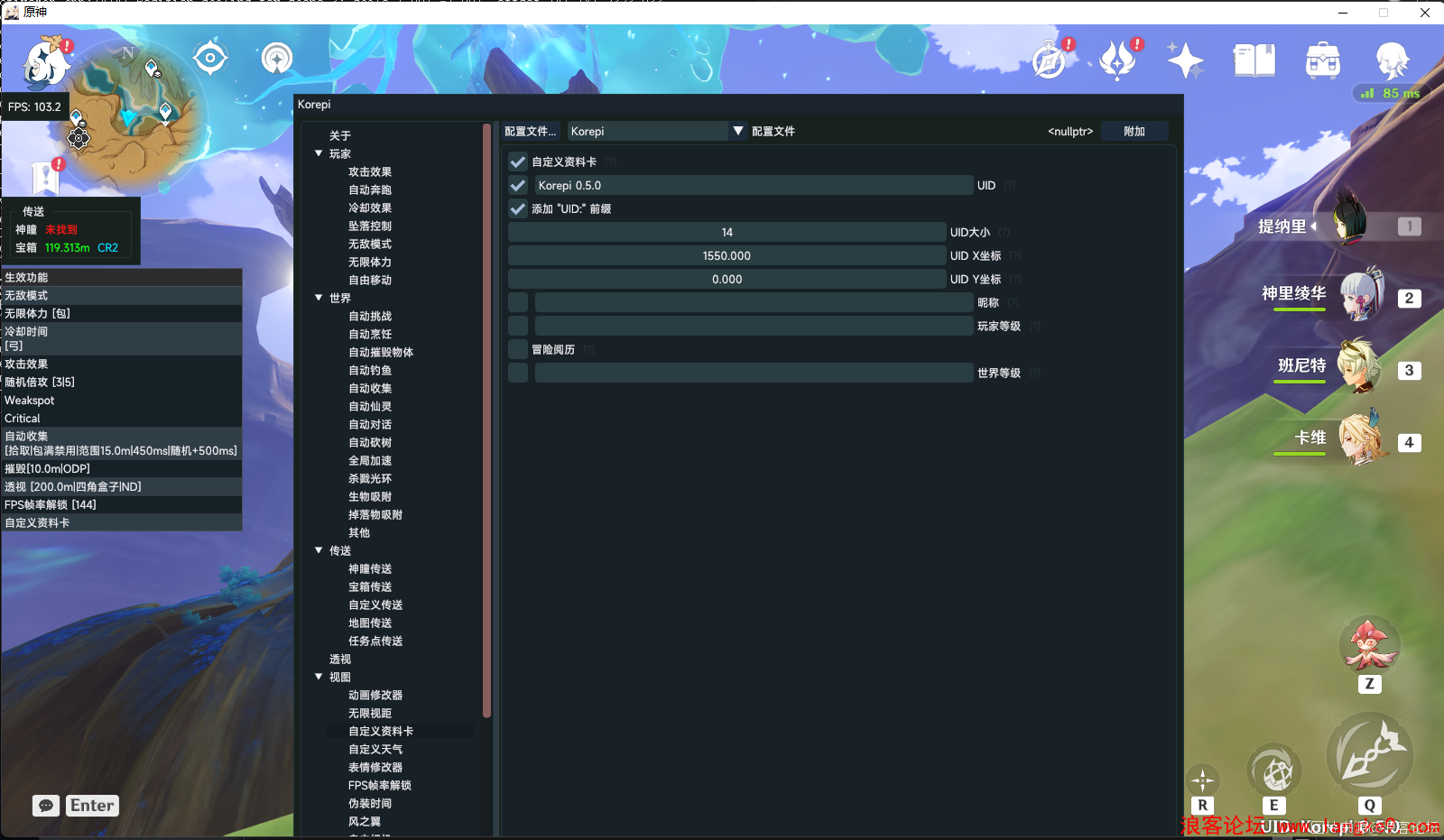
Task: Select 地图传送 in the sidebar
Action: tap(370, 623)
